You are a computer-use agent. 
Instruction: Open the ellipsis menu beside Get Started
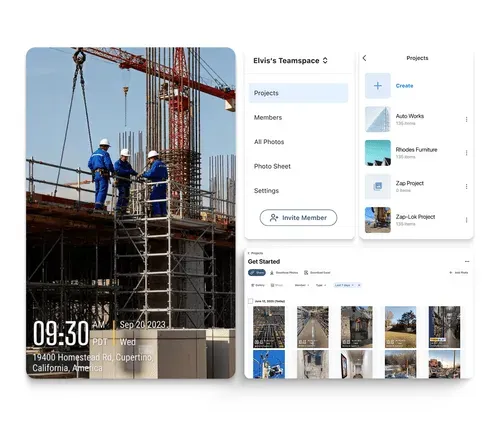click(x=467, y=261)
